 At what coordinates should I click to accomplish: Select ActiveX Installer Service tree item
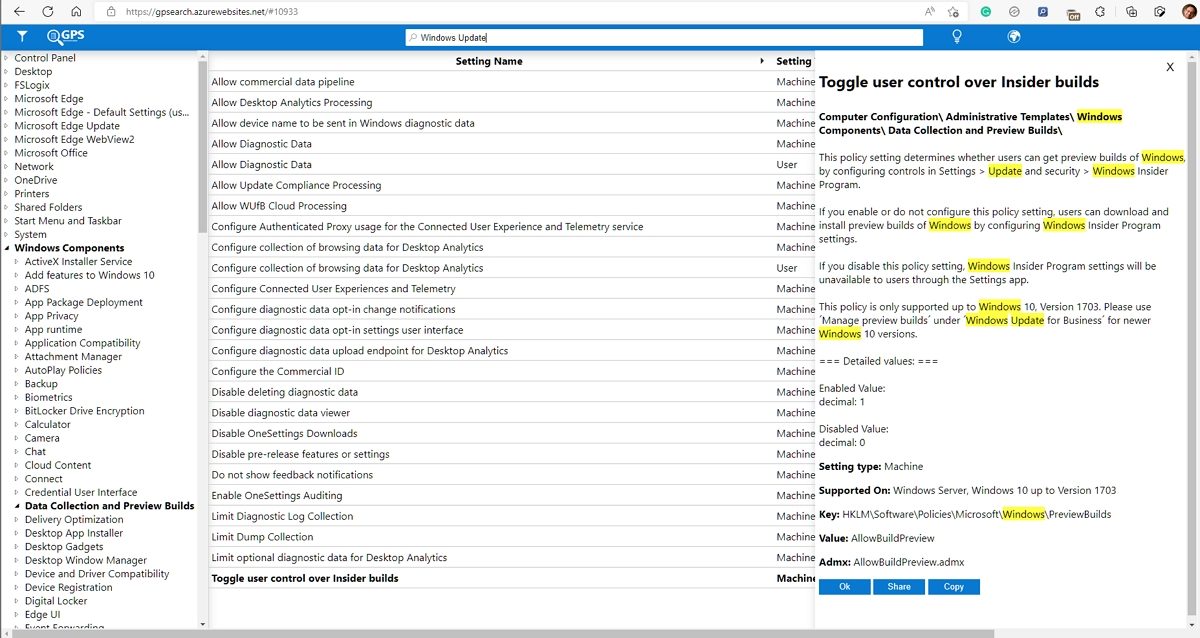tap(78, 262)
